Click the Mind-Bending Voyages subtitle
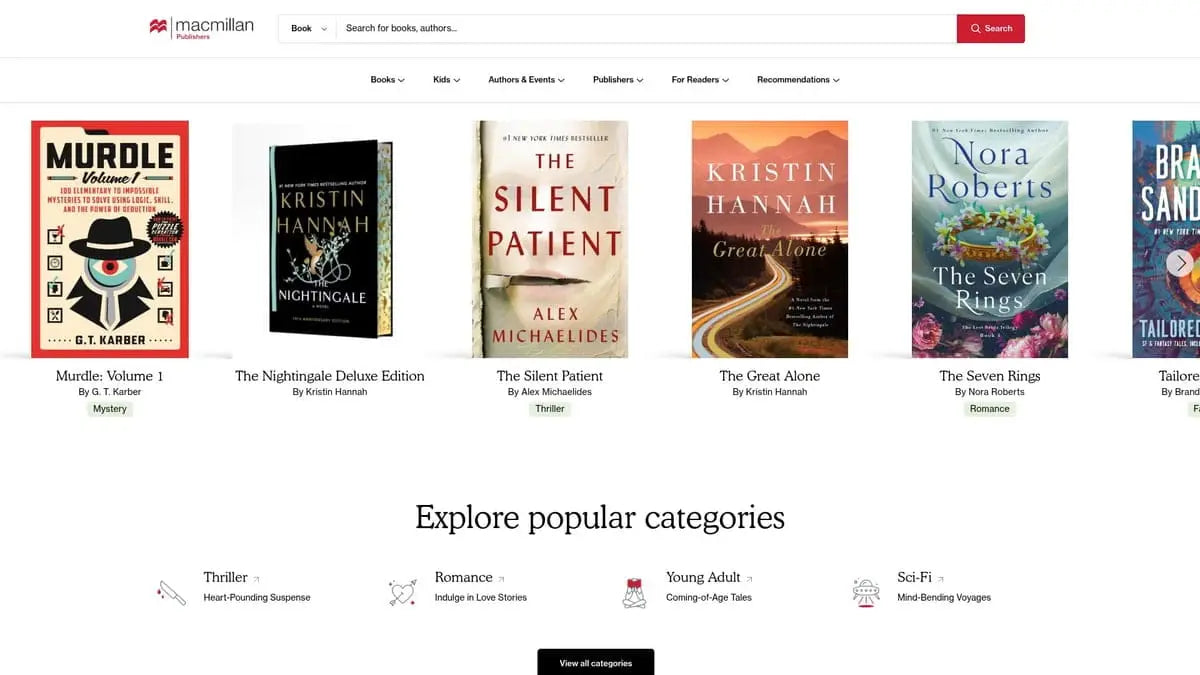The height and width of the screenshot is (675, 1200). coord(944,598)
